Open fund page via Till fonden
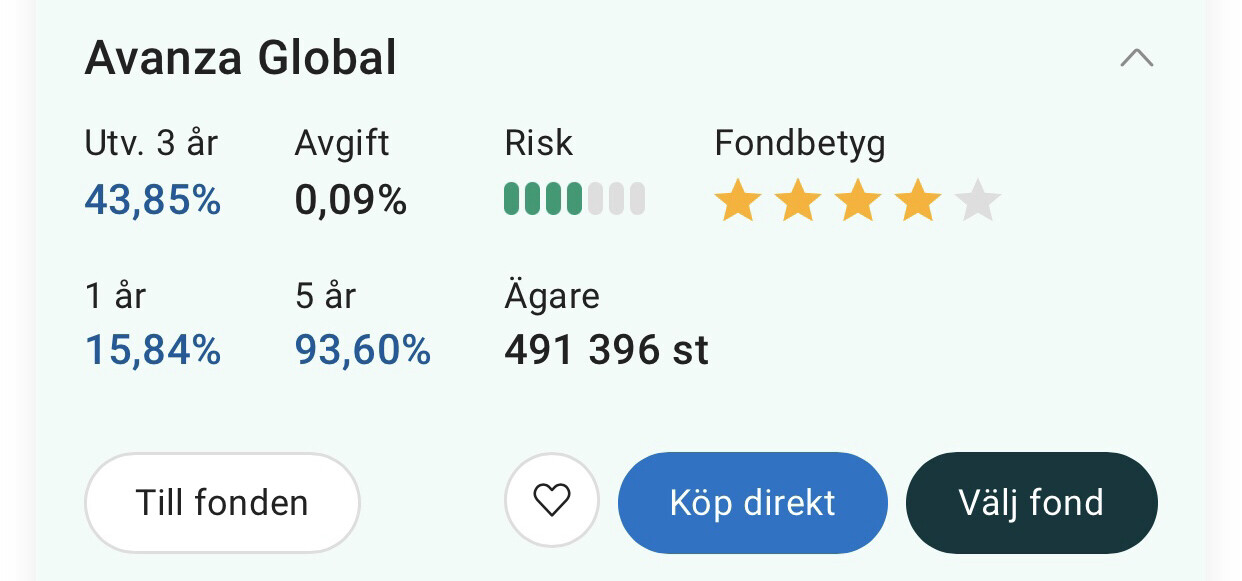 [x=222, y=502]
